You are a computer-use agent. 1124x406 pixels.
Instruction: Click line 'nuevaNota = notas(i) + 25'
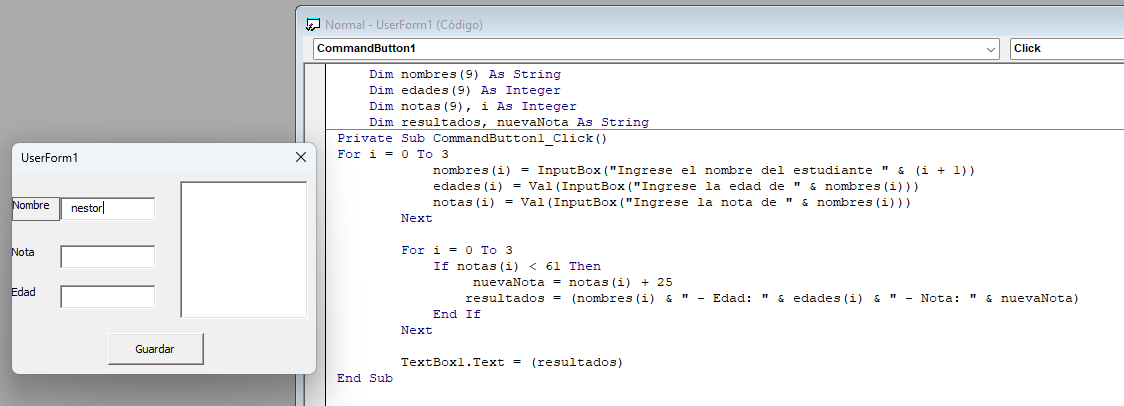coord(572,282)
